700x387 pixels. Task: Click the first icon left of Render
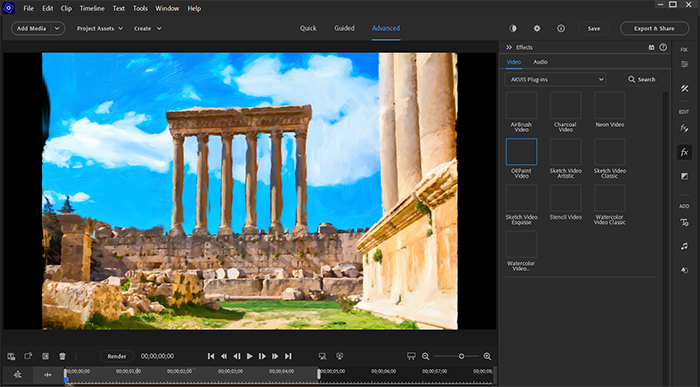pyautogui.click(x=11, y=356)
